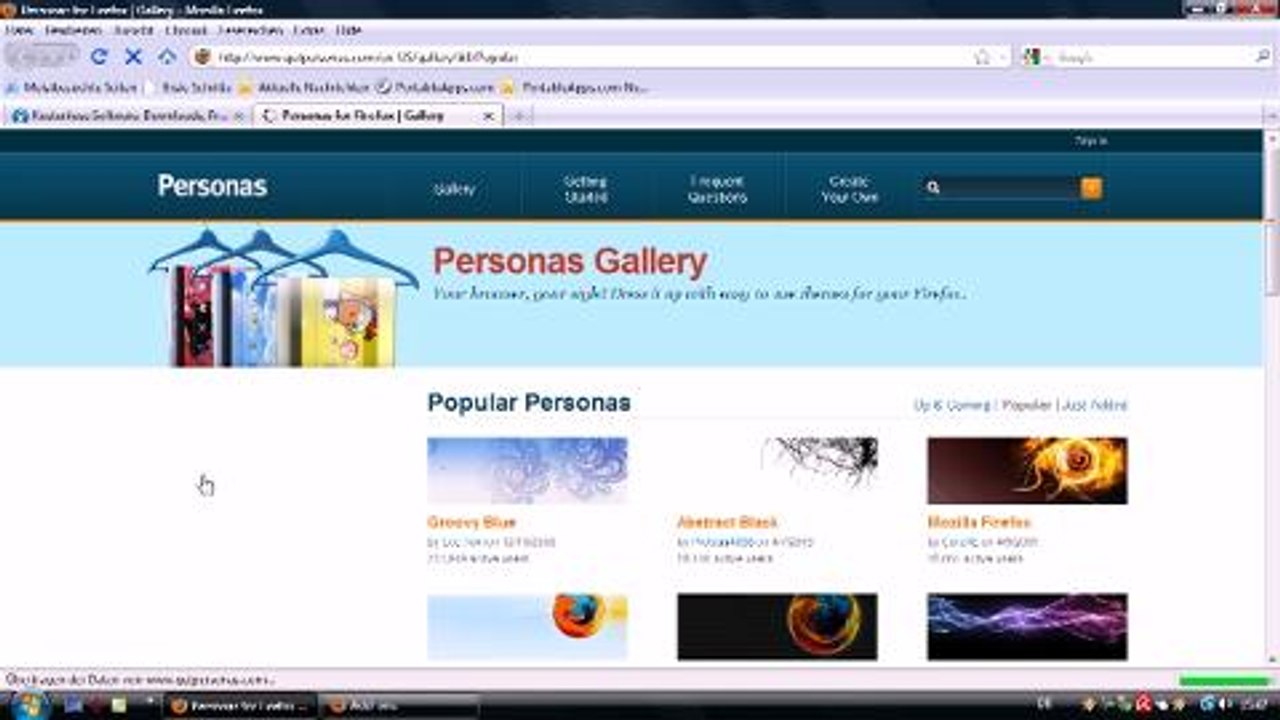The width and height of the screenshot is (1280, 720).
Task: Click the Sign In link
Action: coord(1090,141)
